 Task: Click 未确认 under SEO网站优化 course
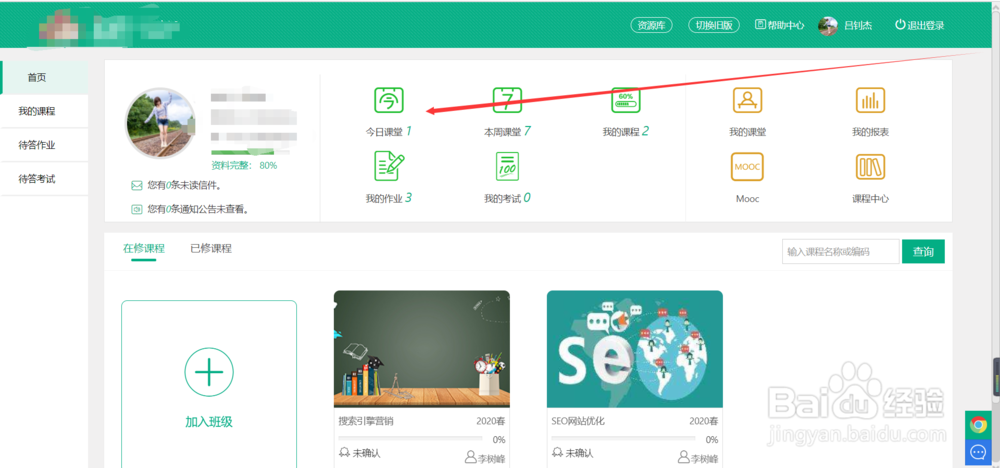580,453
